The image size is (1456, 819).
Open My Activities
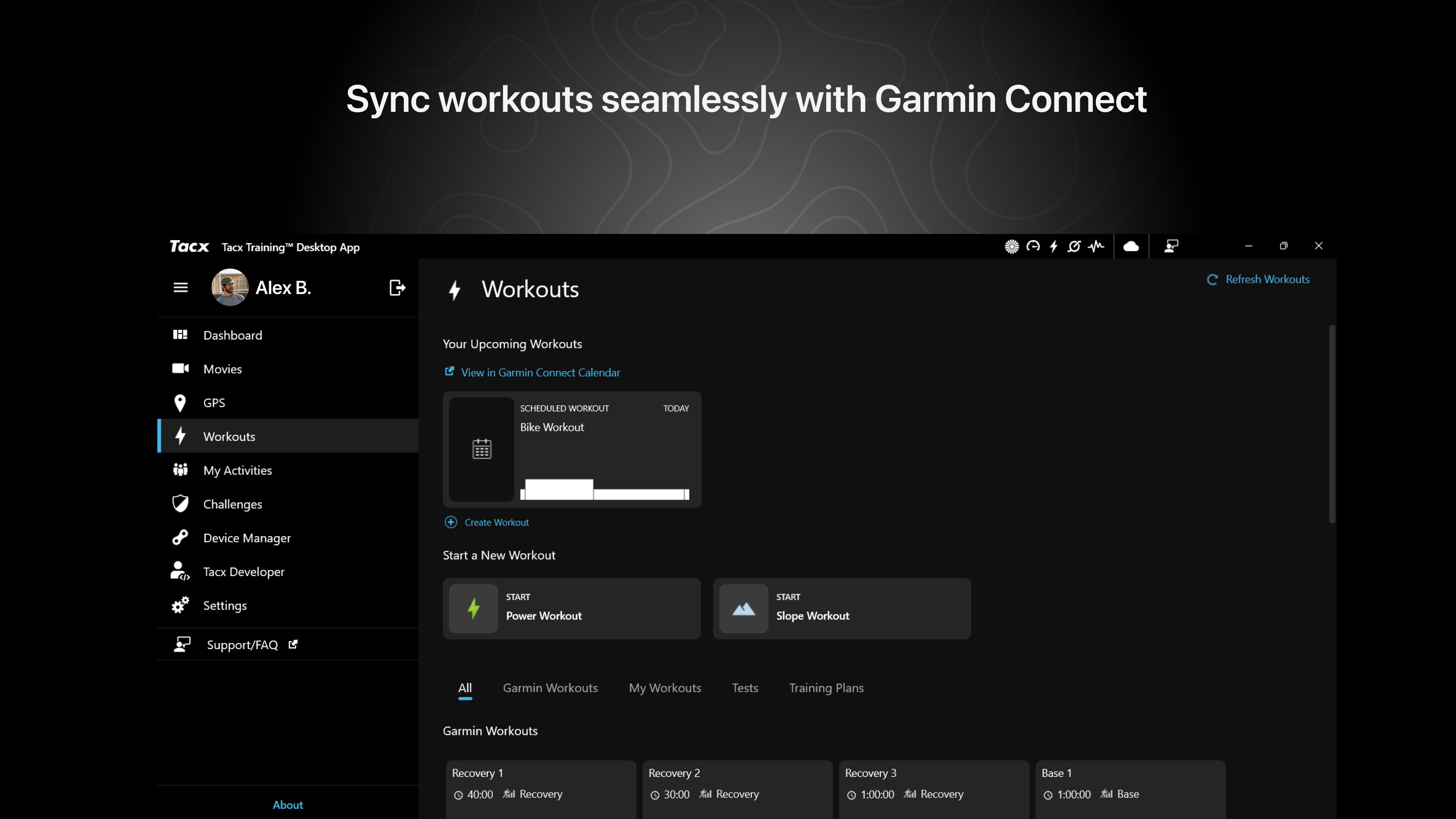(x=288, y=470)
